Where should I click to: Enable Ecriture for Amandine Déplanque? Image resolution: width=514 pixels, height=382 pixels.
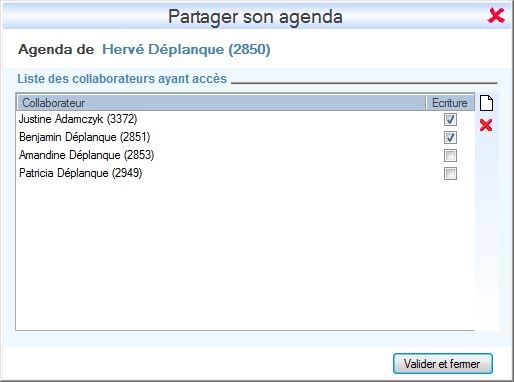coord(450,155)
